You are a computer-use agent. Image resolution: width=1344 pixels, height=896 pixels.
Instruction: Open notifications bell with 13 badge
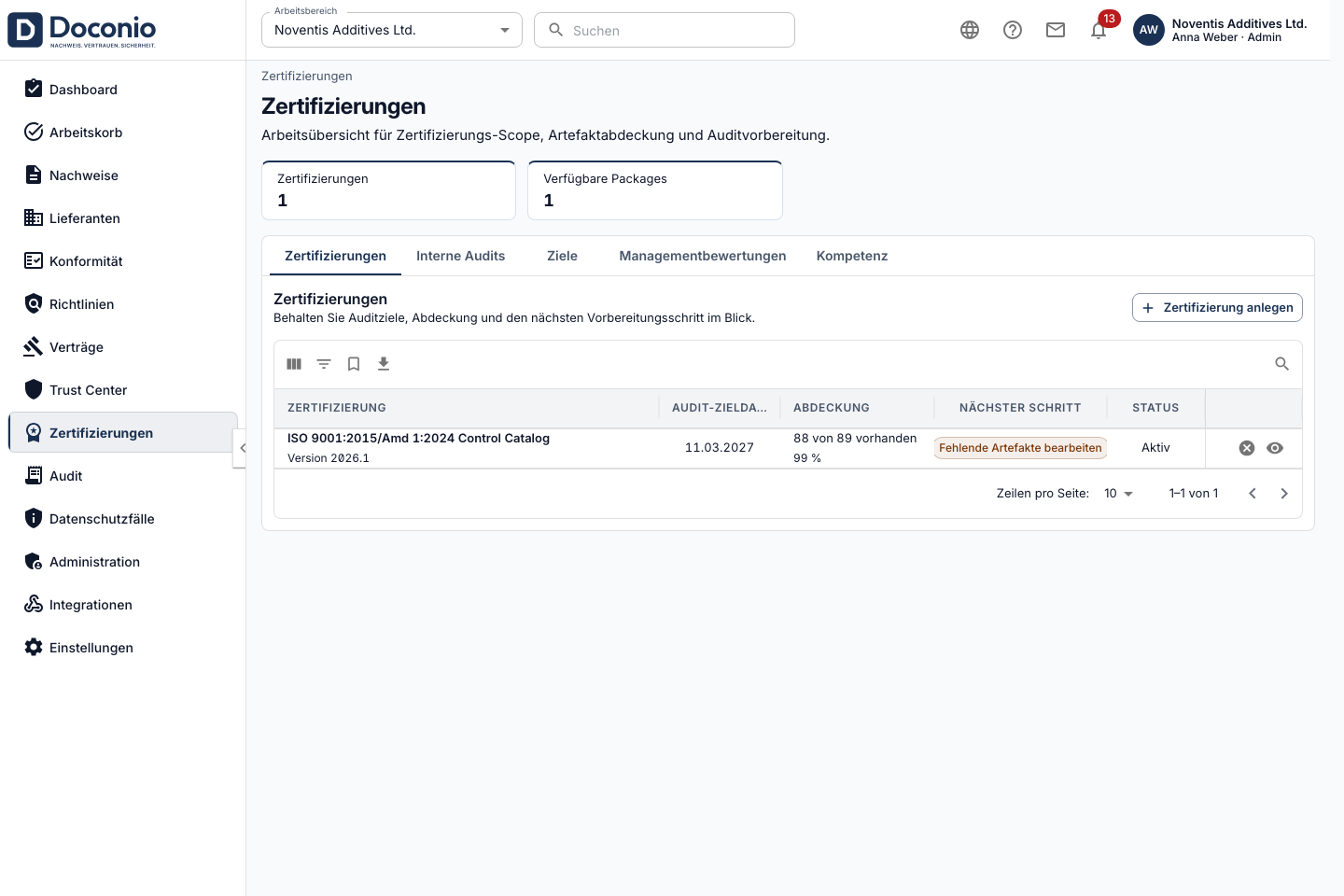pos(1099,30)
